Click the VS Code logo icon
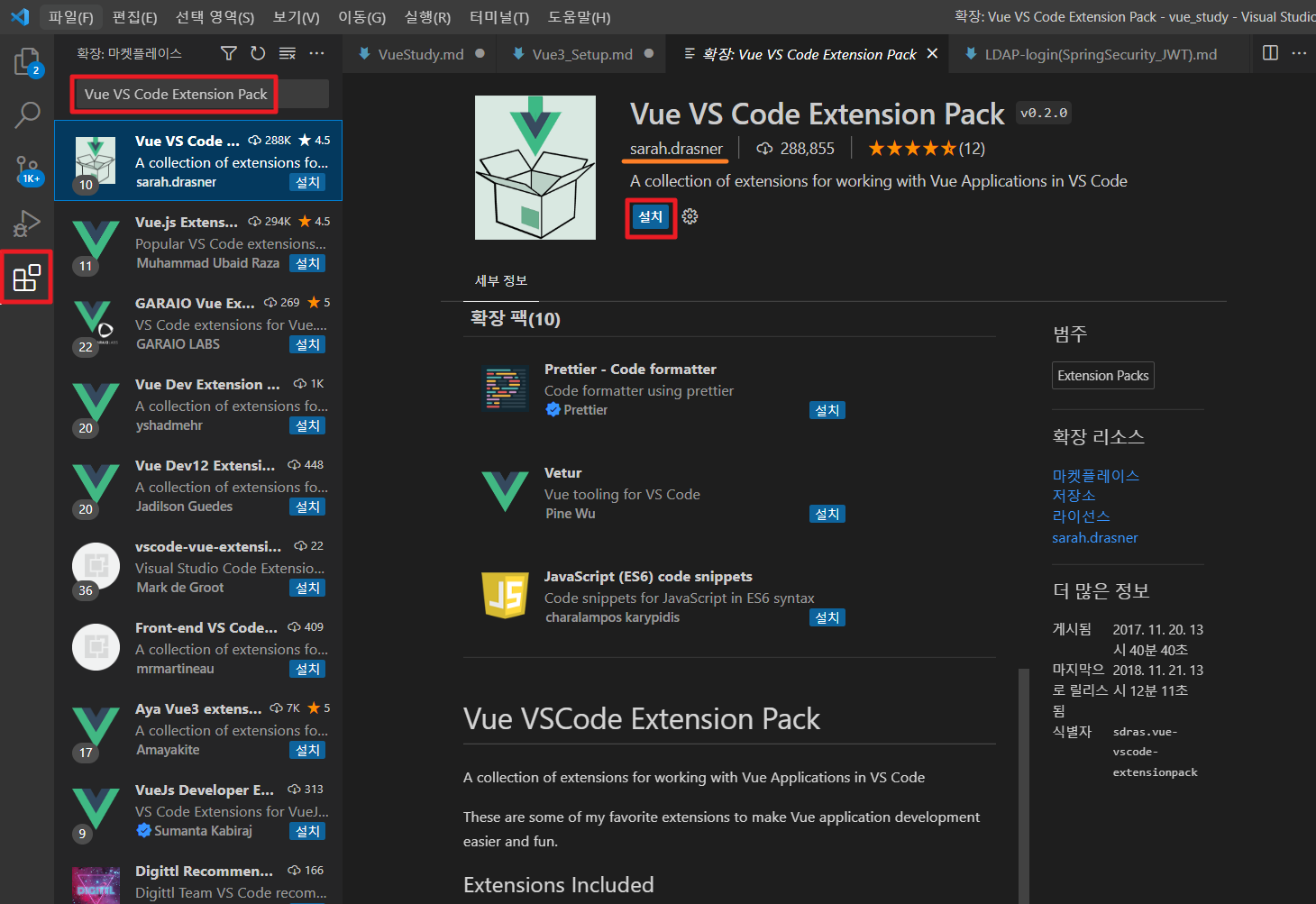 point(20,17)
